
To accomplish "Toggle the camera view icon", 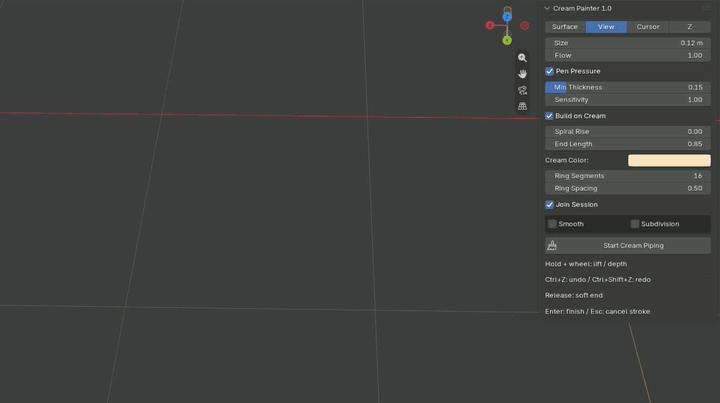I will (x=522, y=90).
